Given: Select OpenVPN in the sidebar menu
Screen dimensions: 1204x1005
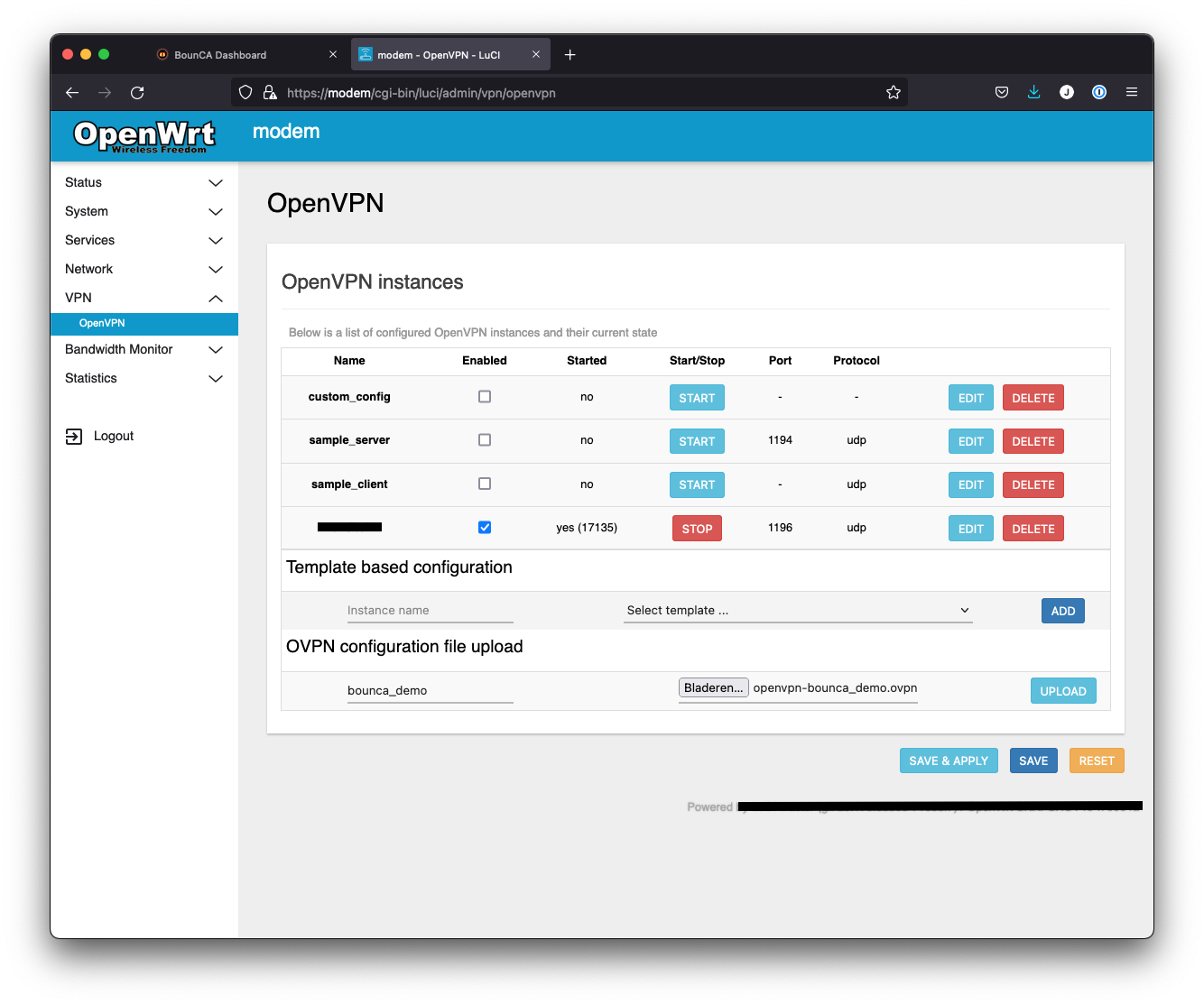Looking at the screenshot, I should point(102,323).
